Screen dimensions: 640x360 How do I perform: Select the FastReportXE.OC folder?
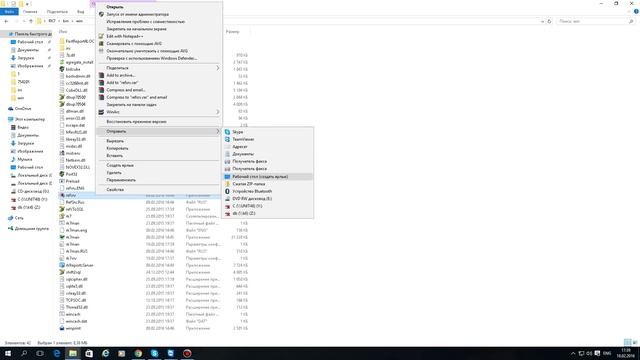pyautogui.click(x=79, y=41)
